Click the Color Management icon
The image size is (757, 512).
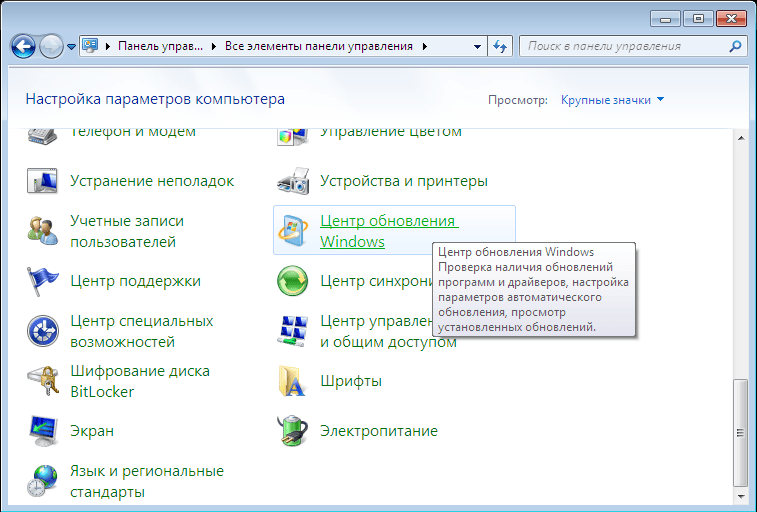(x=293, y=137)
